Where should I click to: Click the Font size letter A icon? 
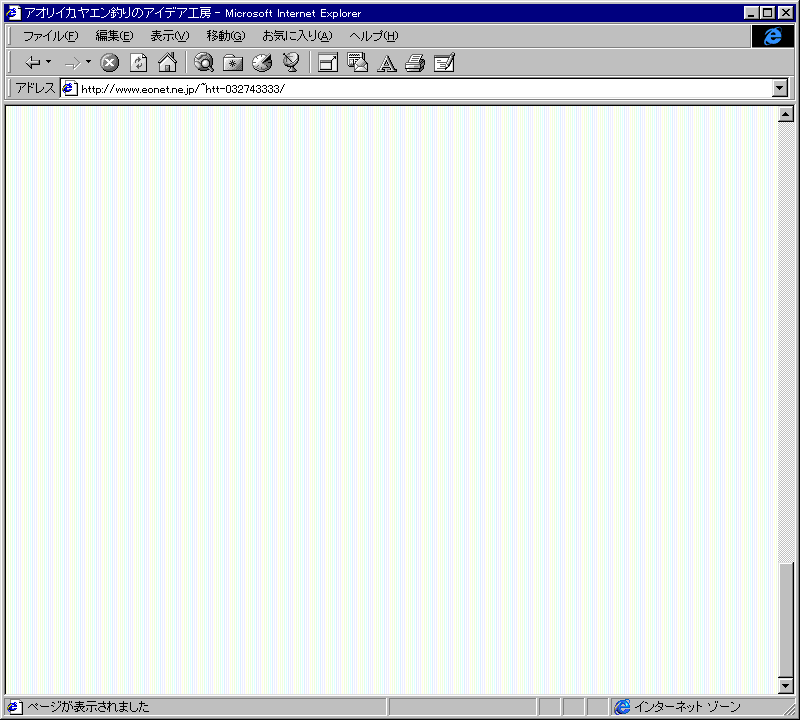(387, 63)
